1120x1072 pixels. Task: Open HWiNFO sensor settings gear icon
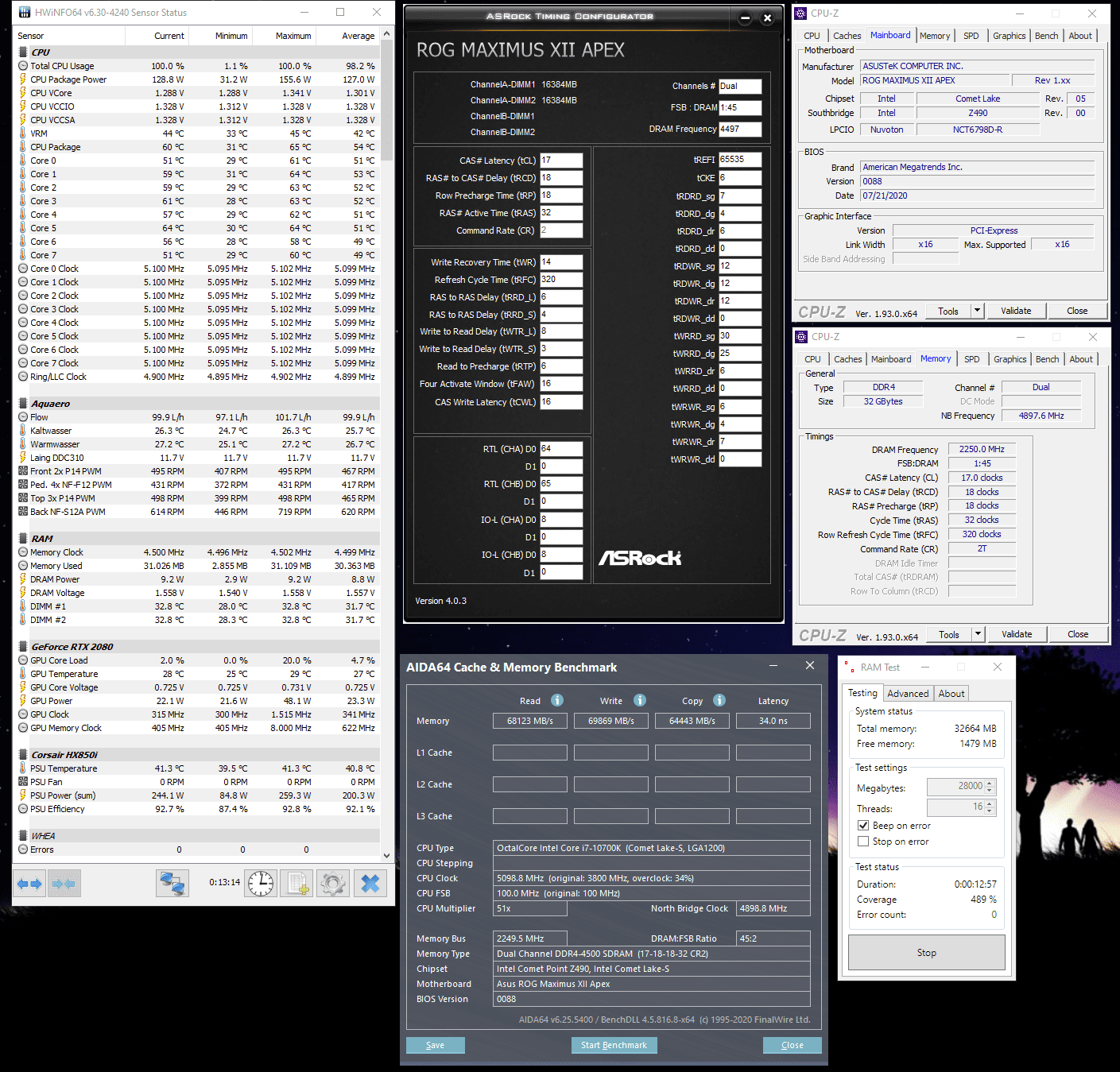[x=333, y=884]
